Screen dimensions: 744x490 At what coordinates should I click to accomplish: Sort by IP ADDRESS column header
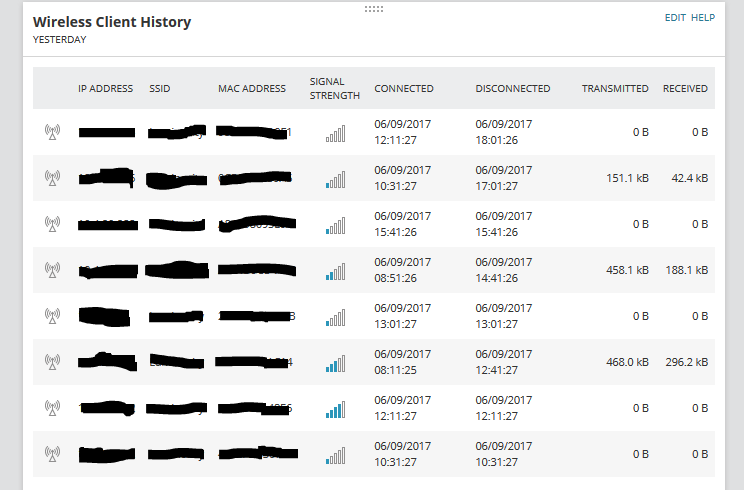coord(105,89)
